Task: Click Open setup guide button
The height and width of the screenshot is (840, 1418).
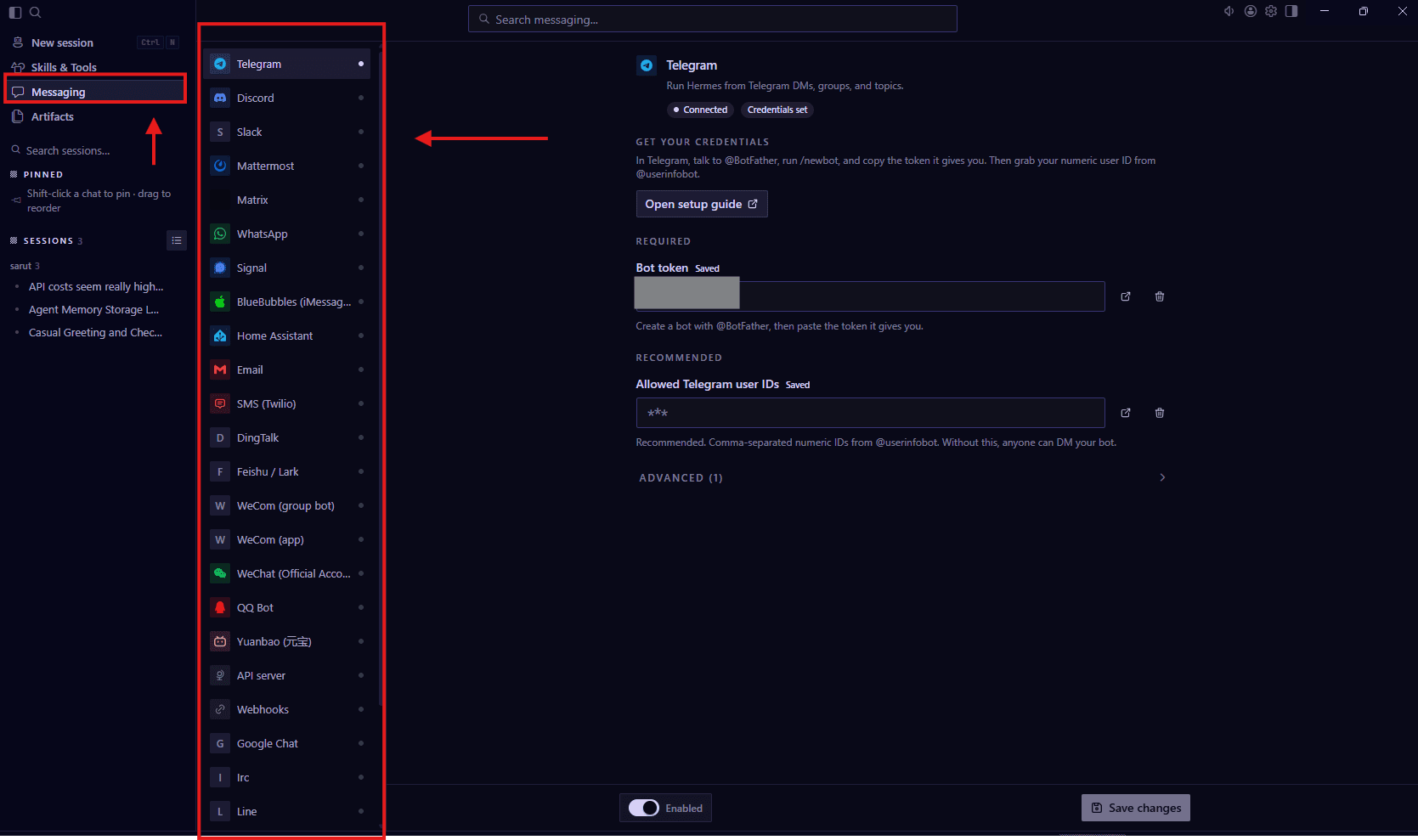Action: point(702,204)
